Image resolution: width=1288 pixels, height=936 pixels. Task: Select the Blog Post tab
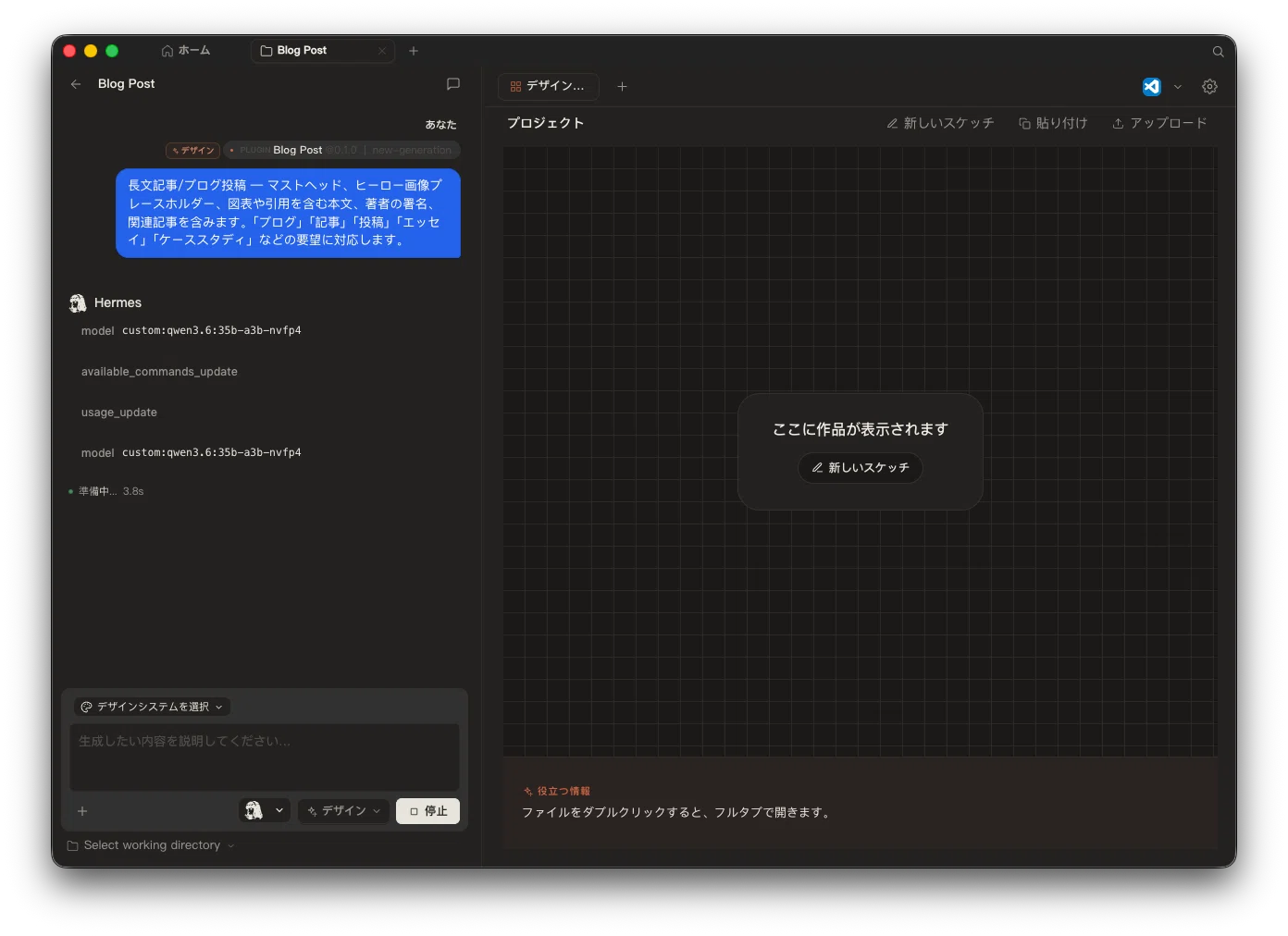[x=322, y=51]
